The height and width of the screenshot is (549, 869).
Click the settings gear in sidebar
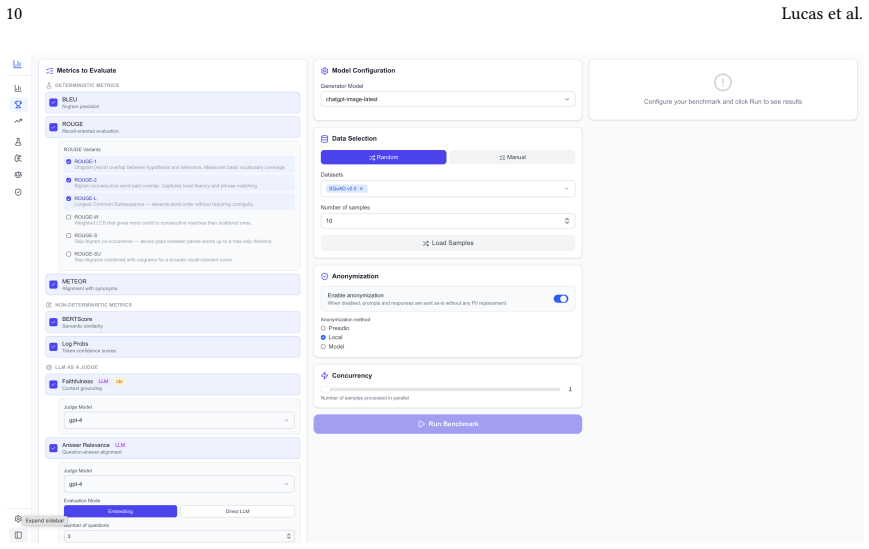(x=18, y=519)
